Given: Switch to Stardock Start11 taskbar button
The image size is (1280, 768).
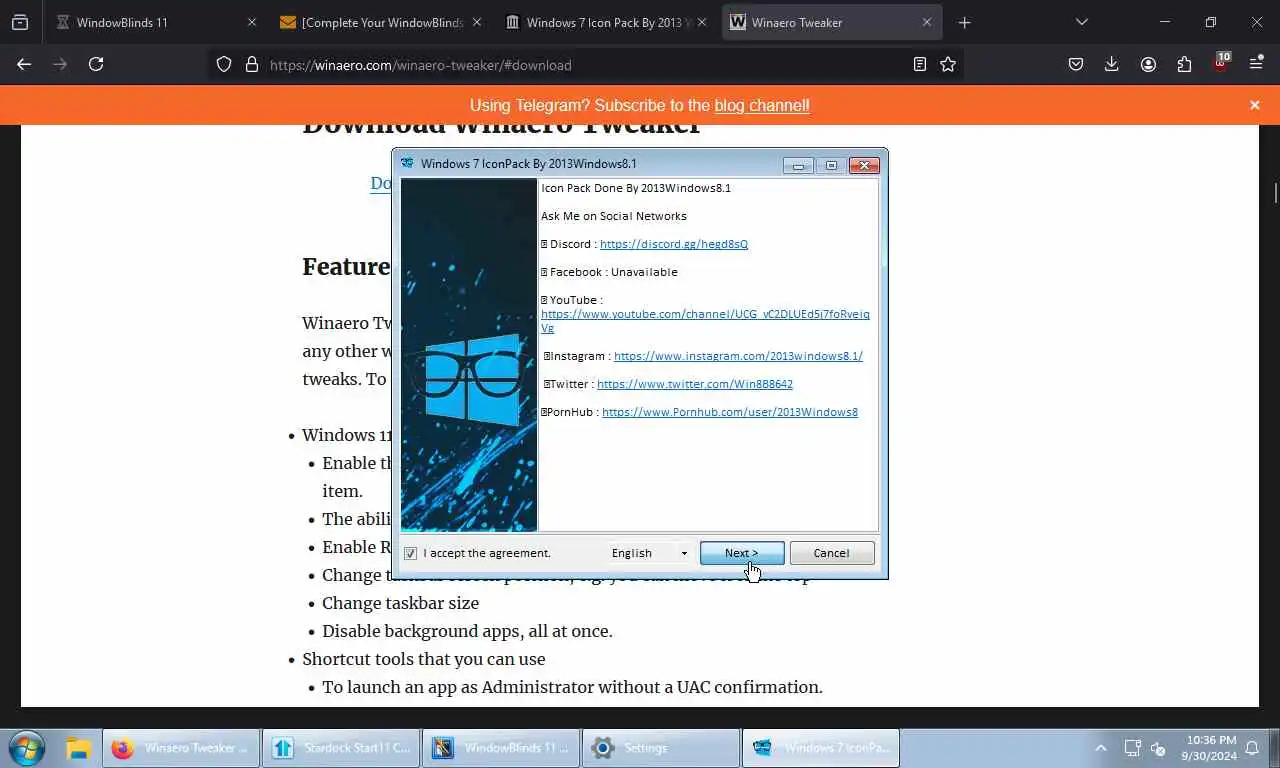Looking at the screenshot, I should (340, 748).
